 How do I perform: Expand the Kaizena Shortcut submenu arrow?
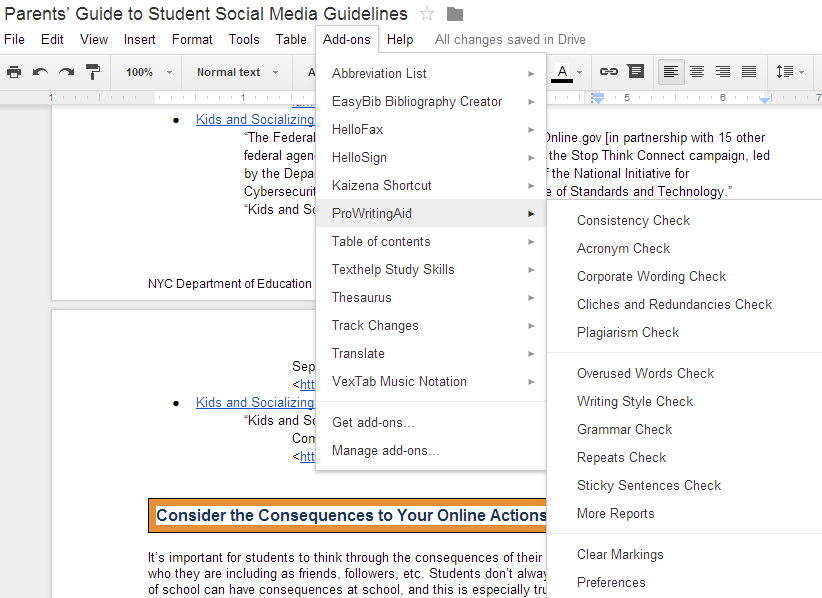coord(531,186)
